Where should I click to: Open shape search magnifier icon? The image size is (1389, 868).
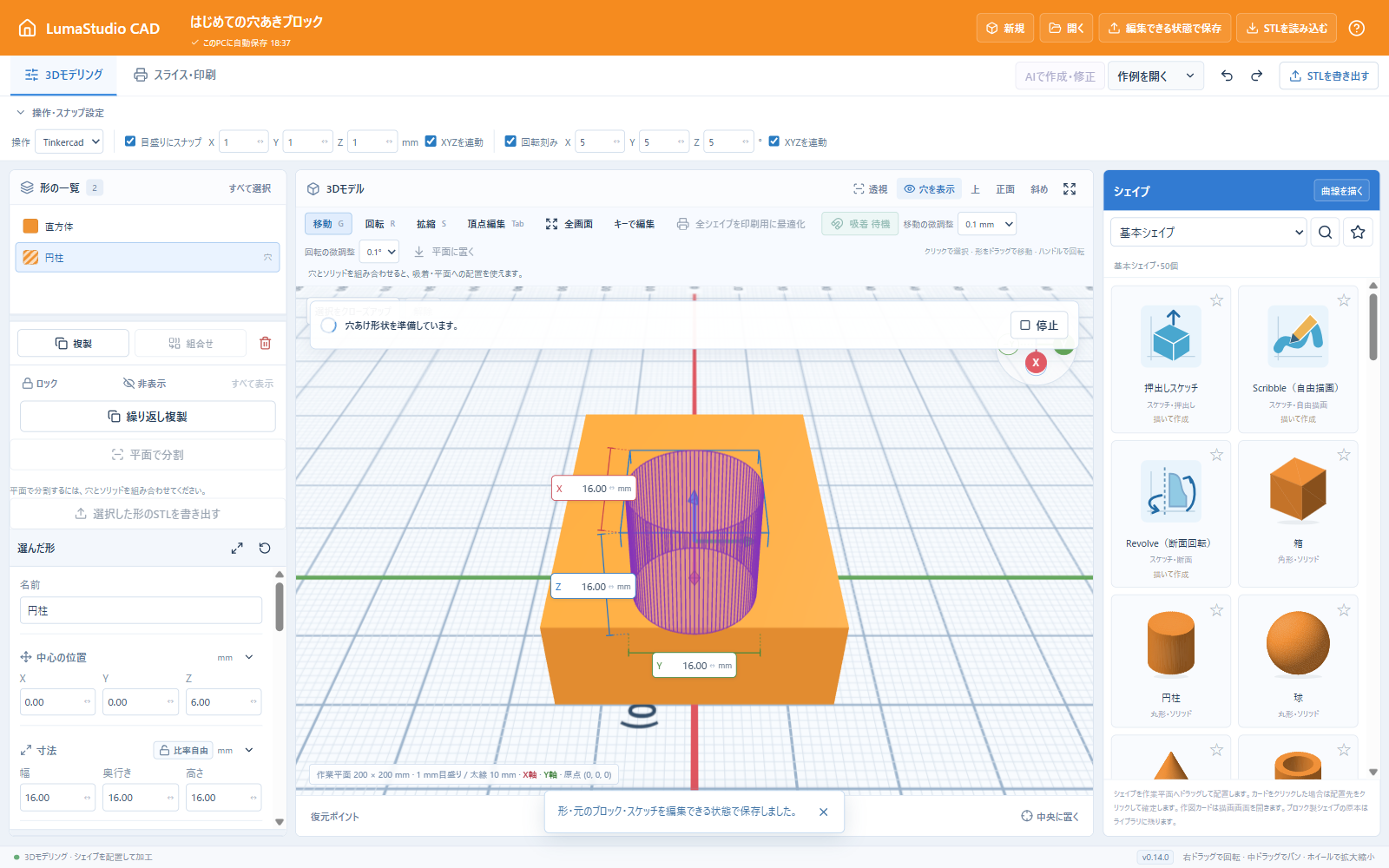1325,232
